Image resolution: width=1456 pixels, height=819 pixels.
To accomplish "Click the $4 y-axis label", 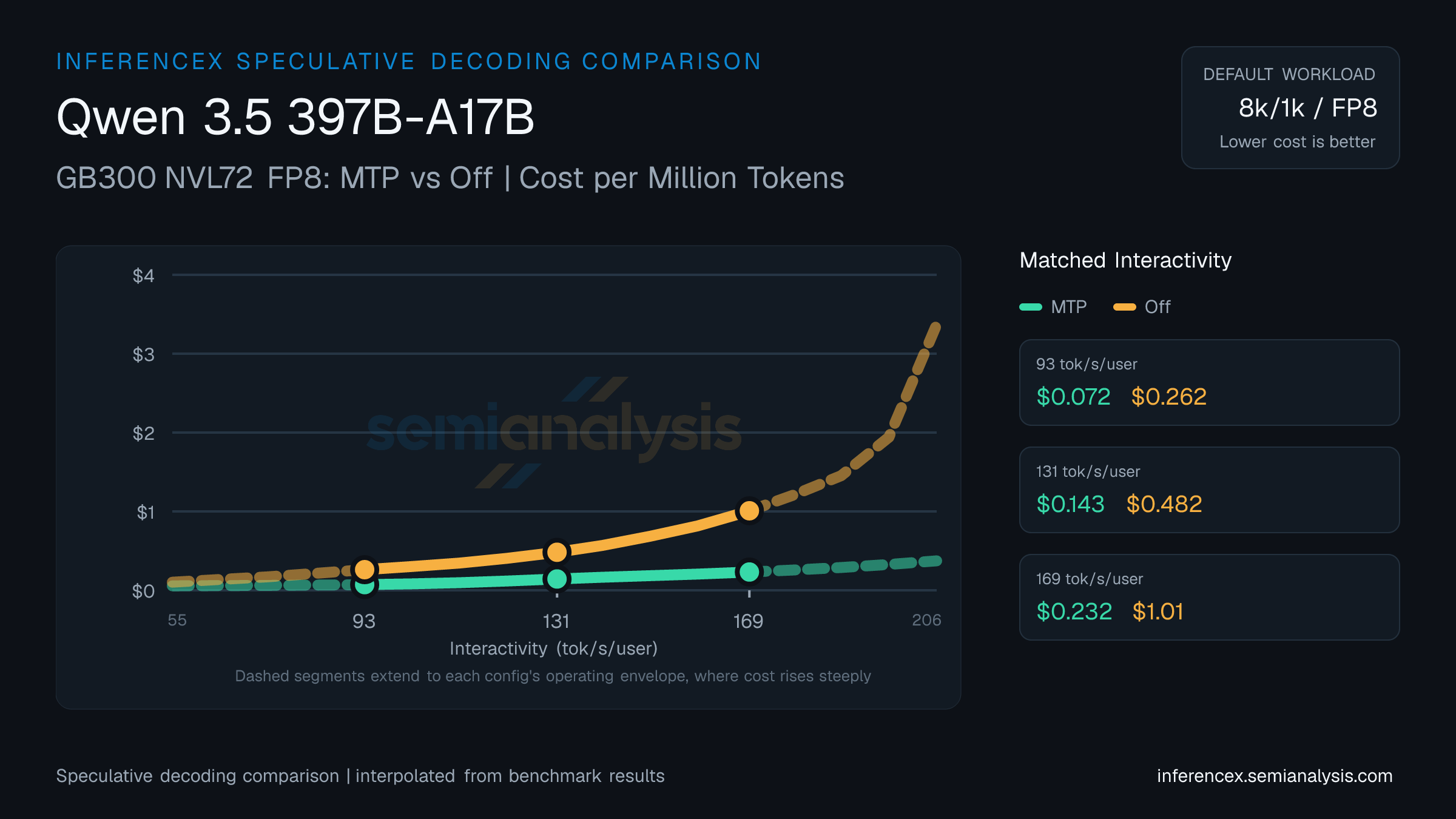I will (x=144, y=276).
